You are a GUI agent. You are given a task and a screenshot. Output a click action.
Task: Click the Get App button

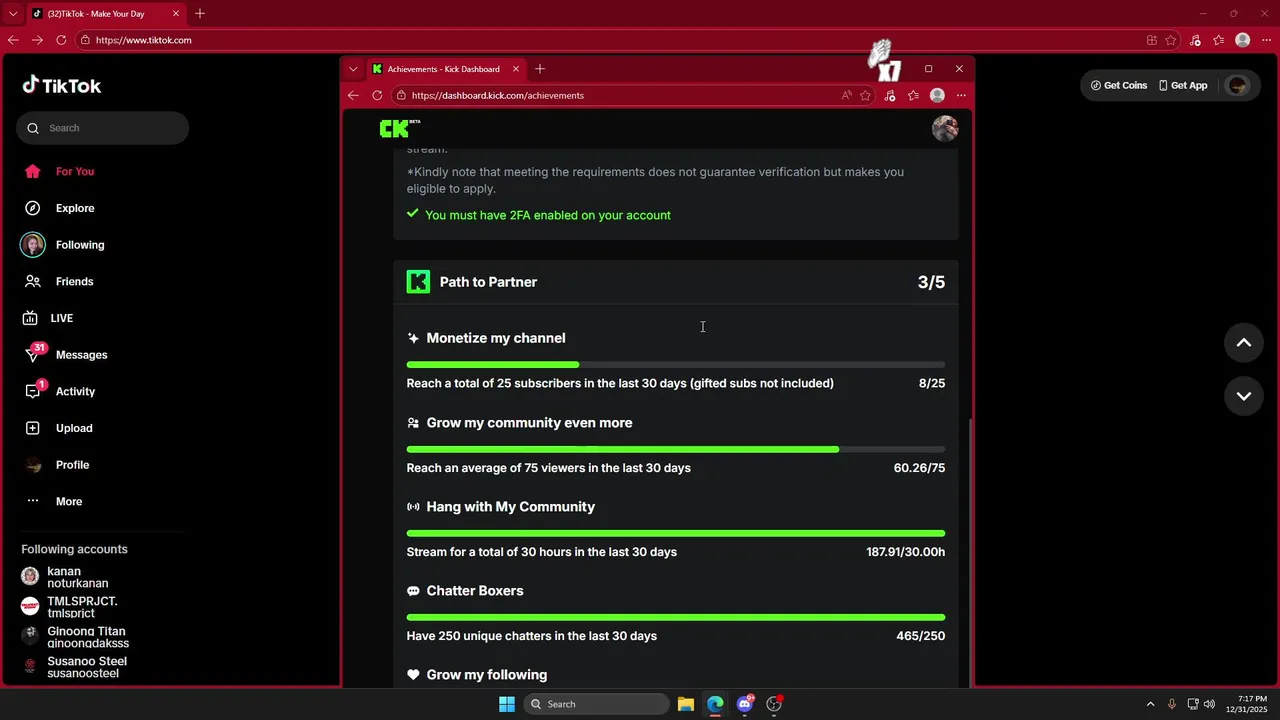(1183, 85)
